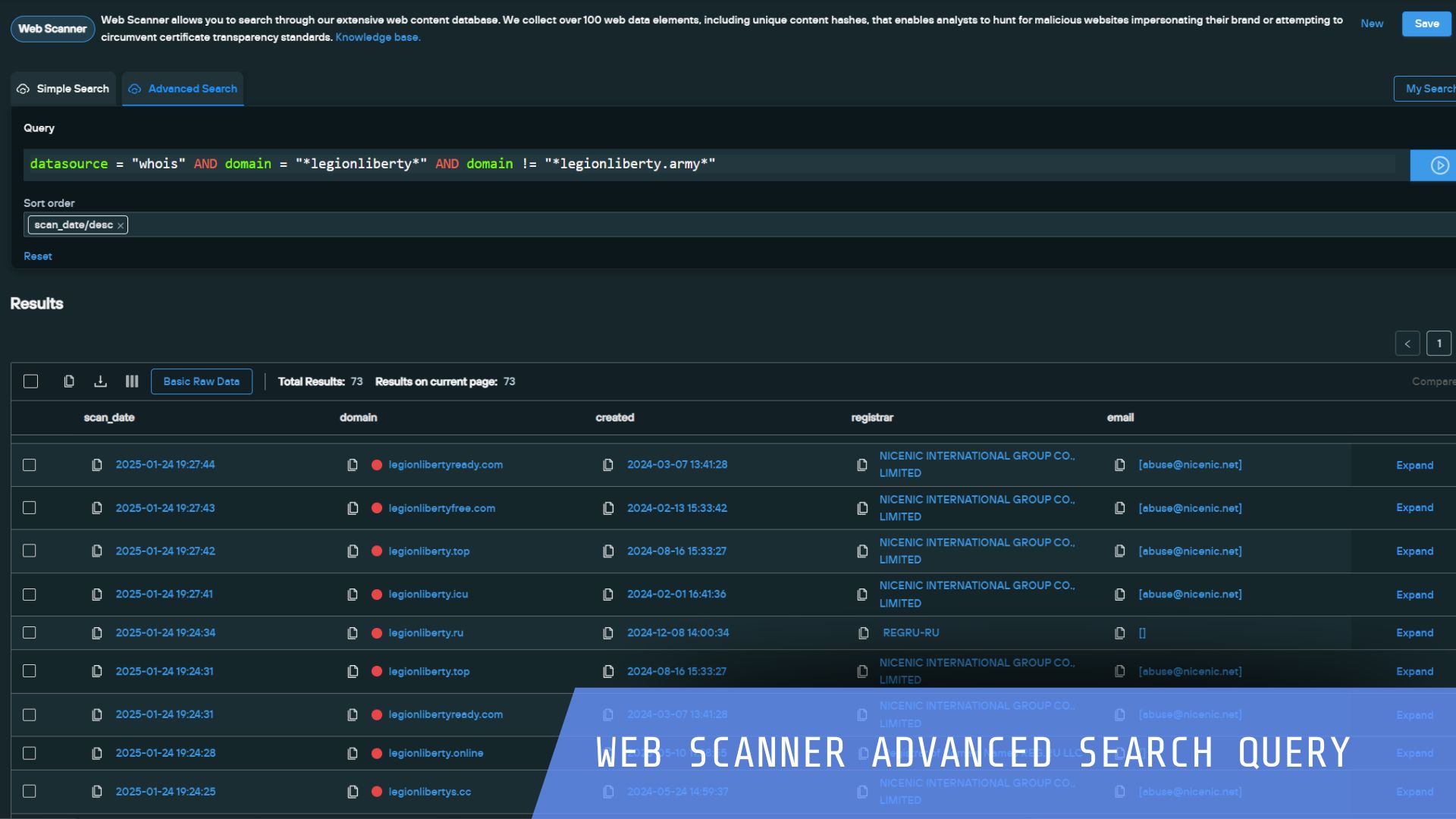Click red status dot for legionliberty.ru

377,633
